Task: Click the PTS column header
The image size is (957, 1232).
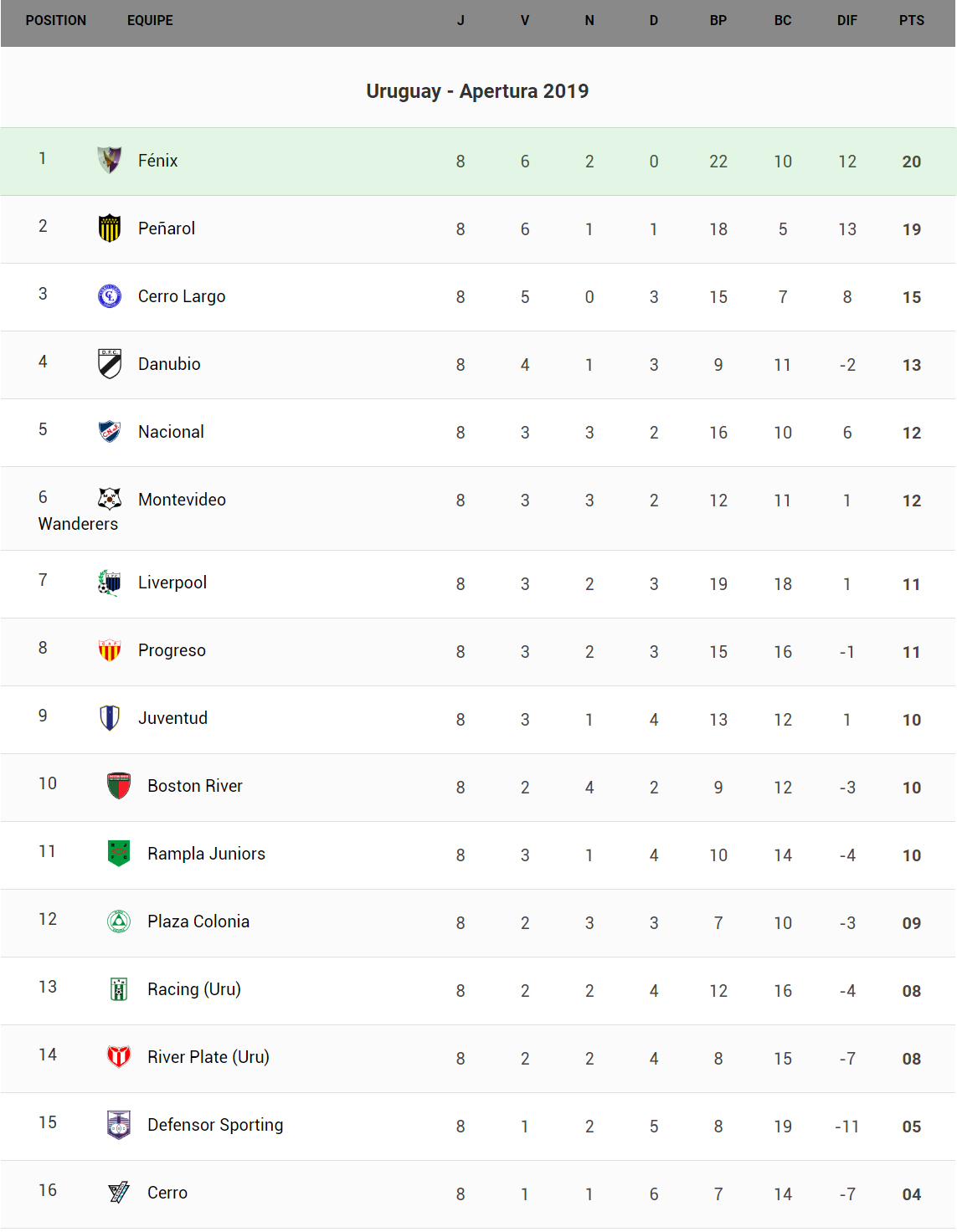Action: pos(911,21)
